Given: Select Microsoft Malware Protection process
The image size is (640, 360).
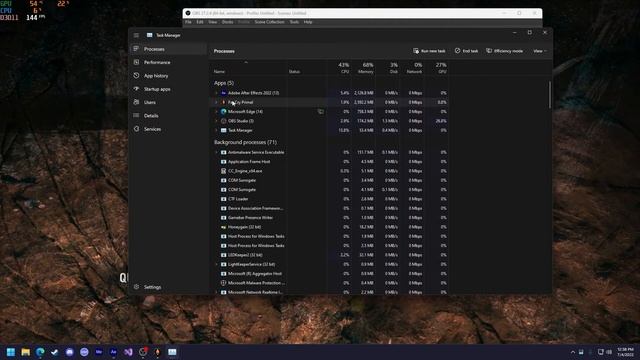Looking at the screenshot, I should click(x=330, y=283).
